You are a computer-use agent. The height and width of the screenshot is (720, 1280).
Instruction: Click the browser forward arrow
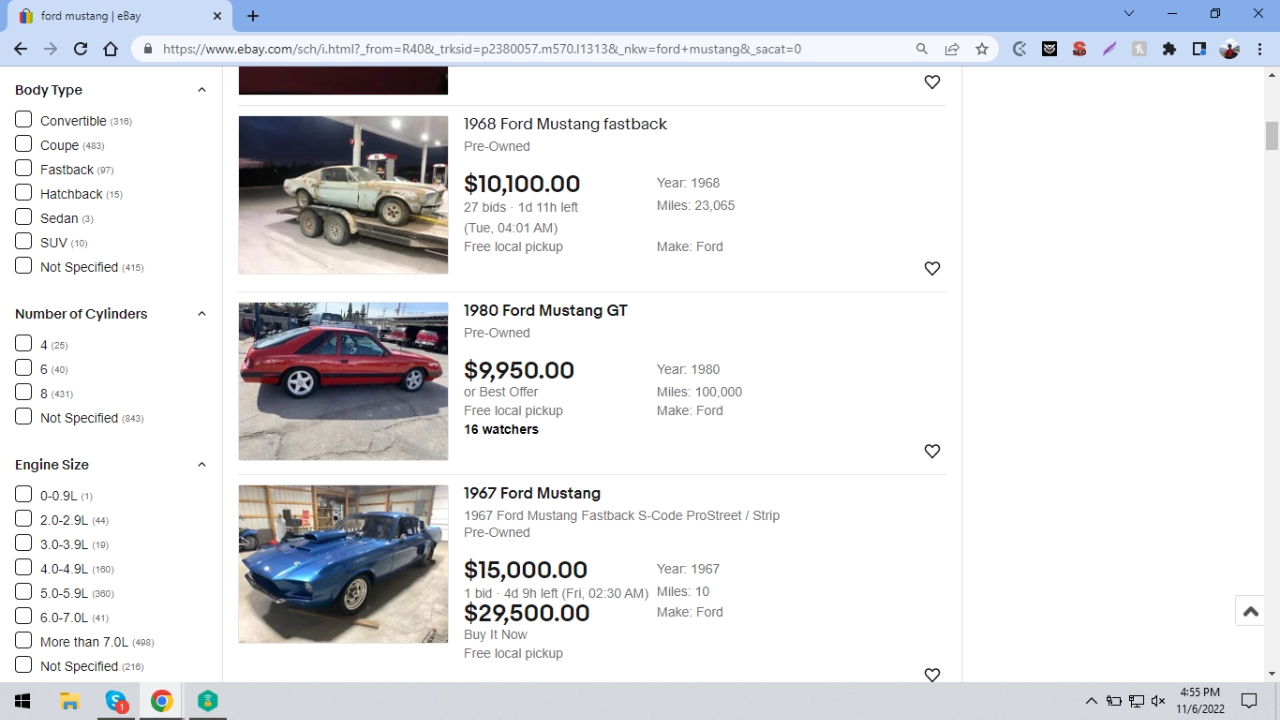[50, 48]
